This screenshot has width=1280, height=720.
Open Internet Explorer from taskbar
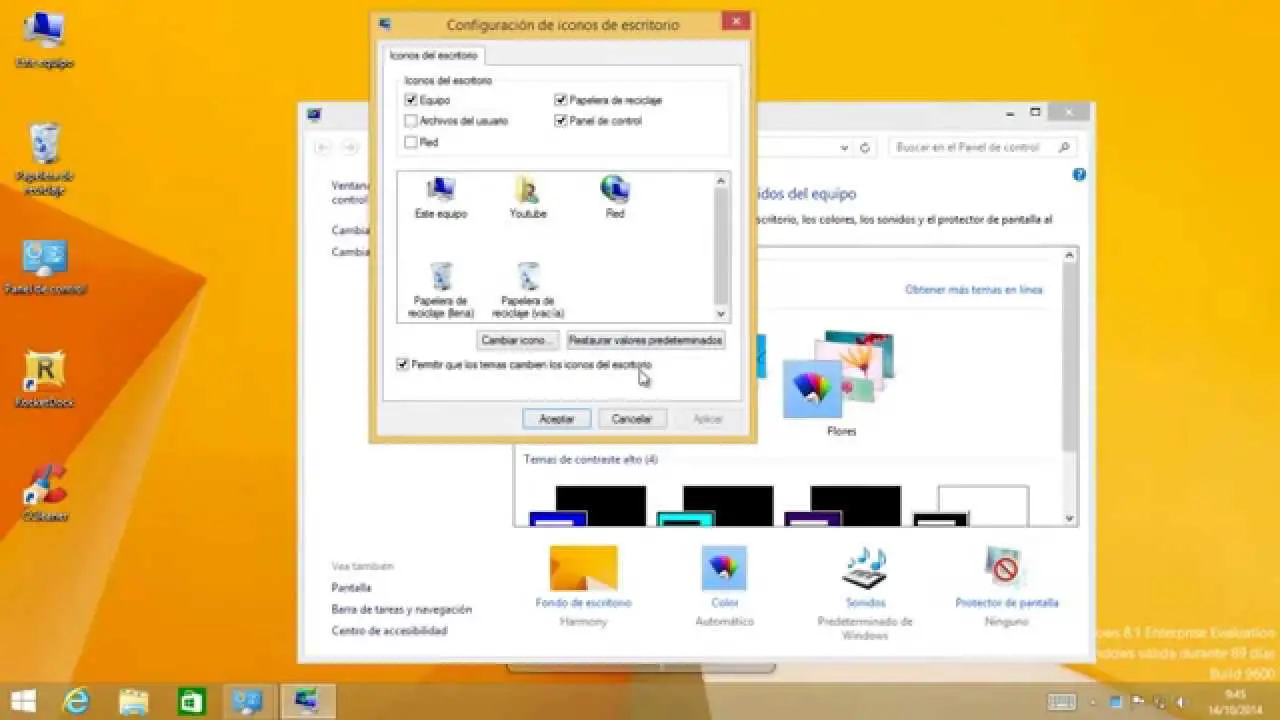pos(77,701)
